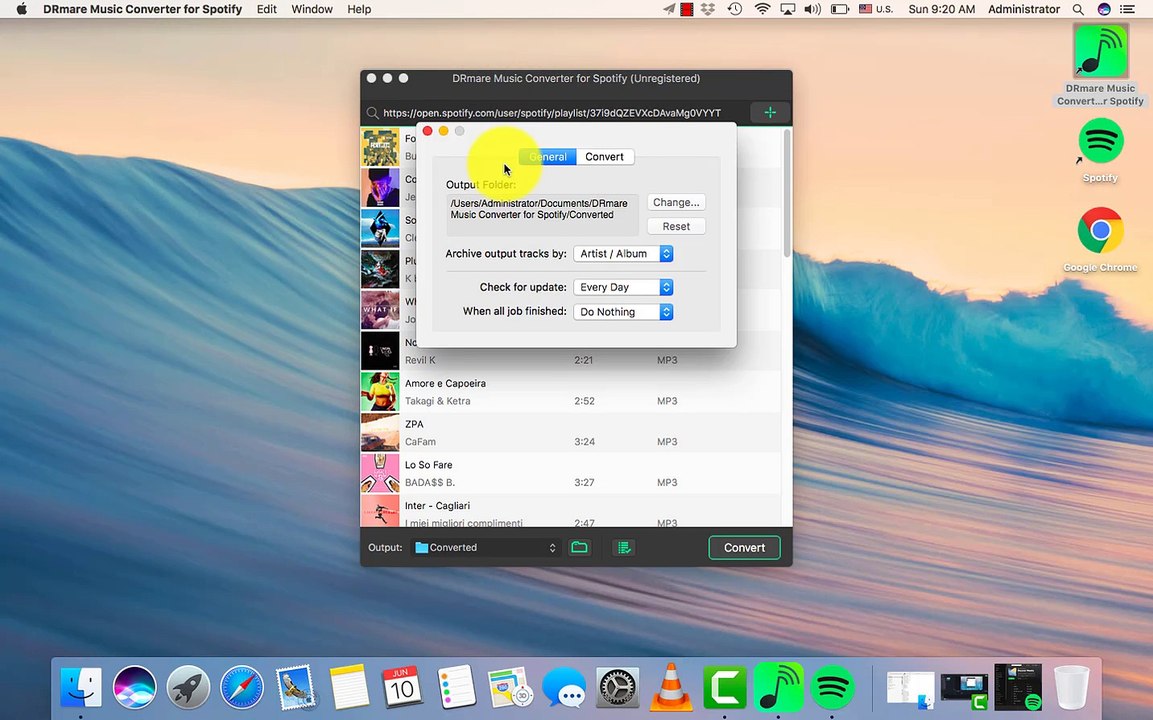Click MP3 format in Lo So Fare row
This screenshot has height=720, width=1153.
coord(667,482)
